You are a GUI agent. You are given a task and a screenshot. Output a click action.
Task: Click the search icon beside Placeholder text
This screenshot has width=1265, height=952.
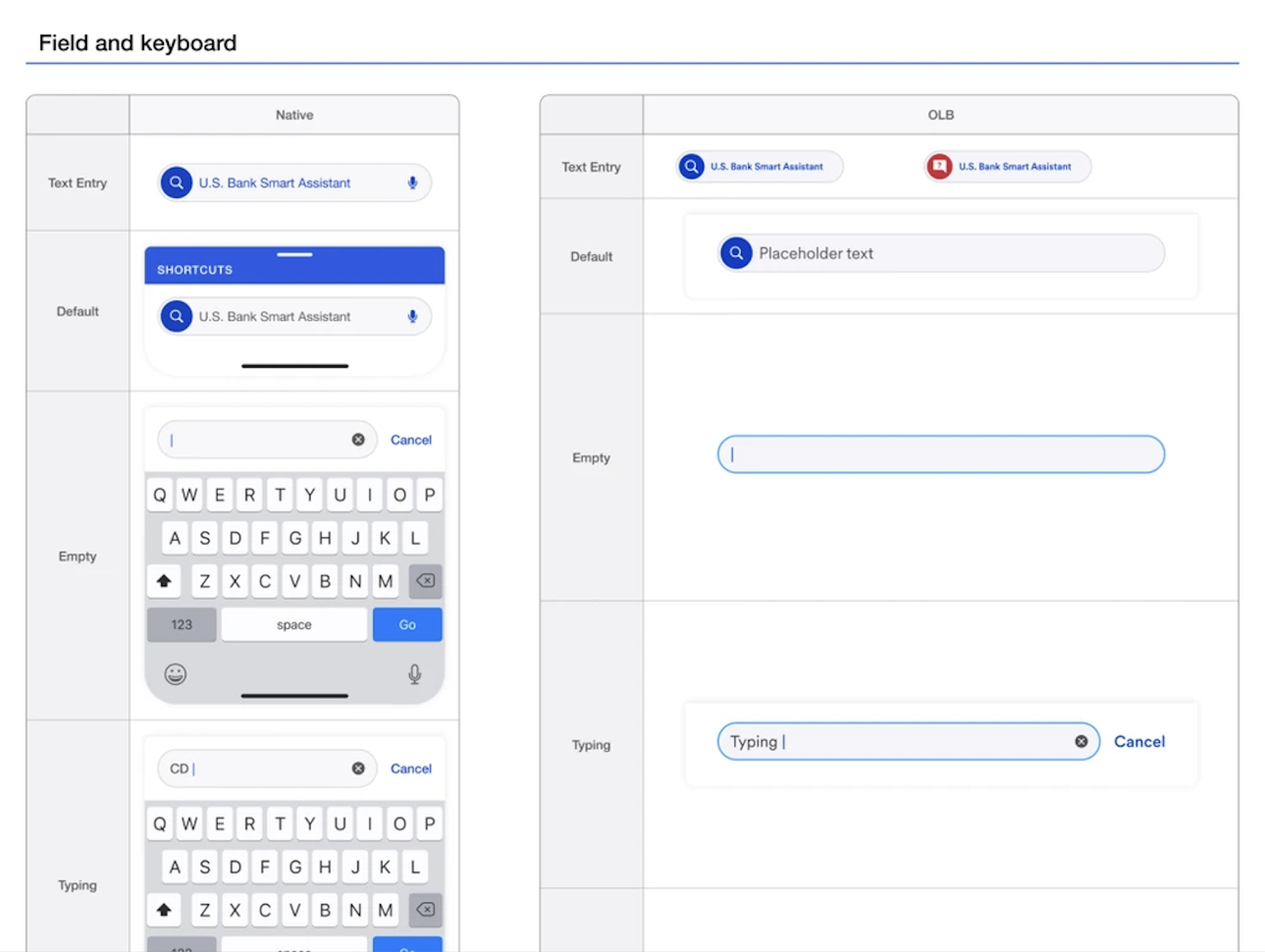coord(736,253)
